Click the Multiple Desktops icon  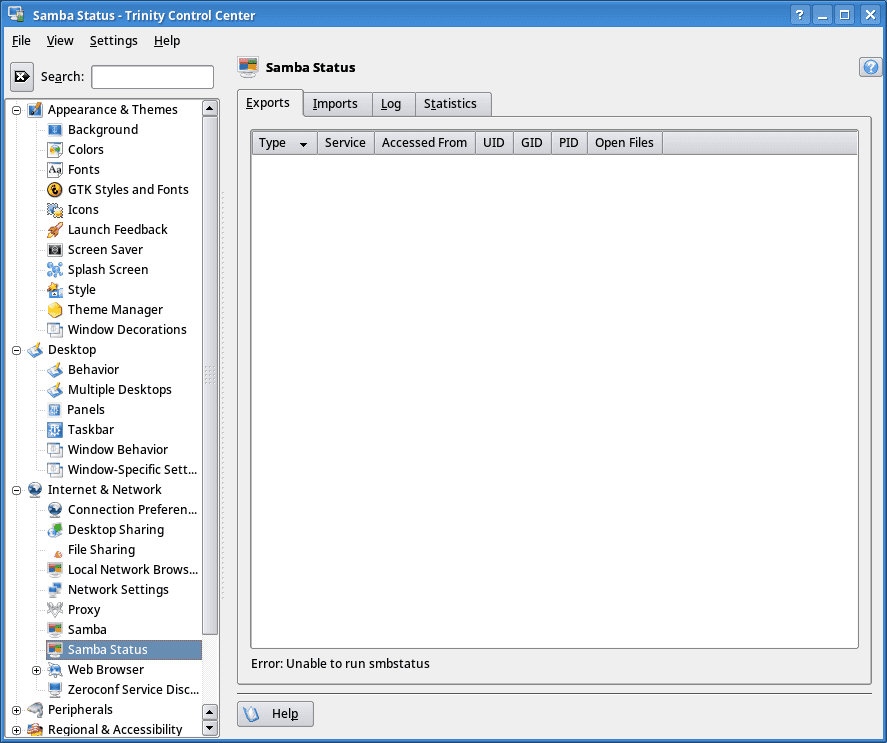[x=55, y=390]
